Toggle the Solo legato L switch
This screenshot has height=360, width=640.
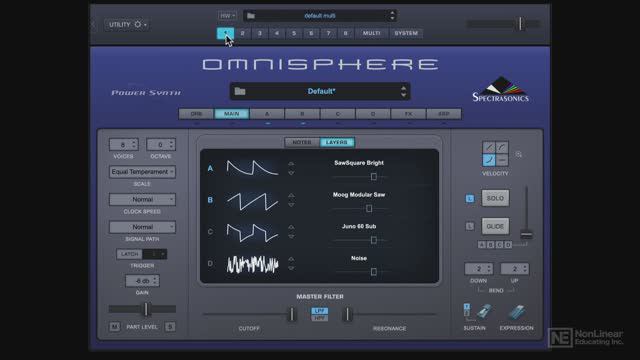click(x=470, y=198)
